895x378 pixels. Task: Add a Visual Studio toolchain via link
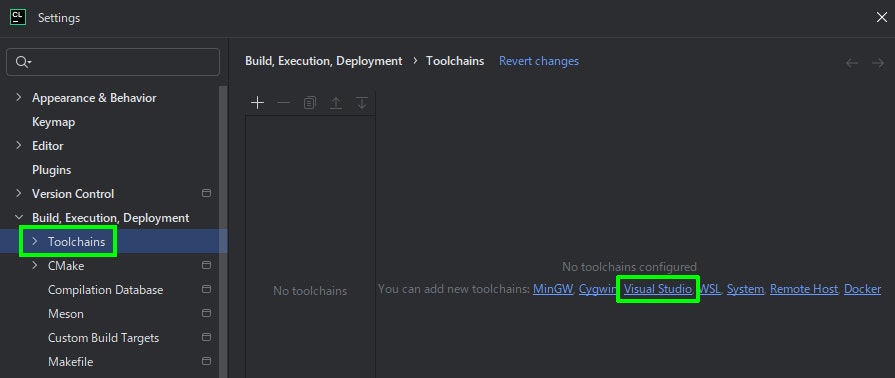(x=658, y=289)
